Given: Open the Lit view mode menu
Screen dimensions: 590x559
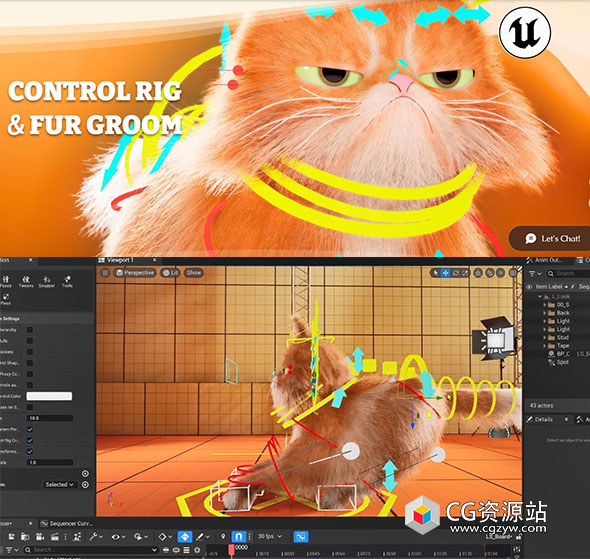Looking at the screenshot, I should 170,273.
